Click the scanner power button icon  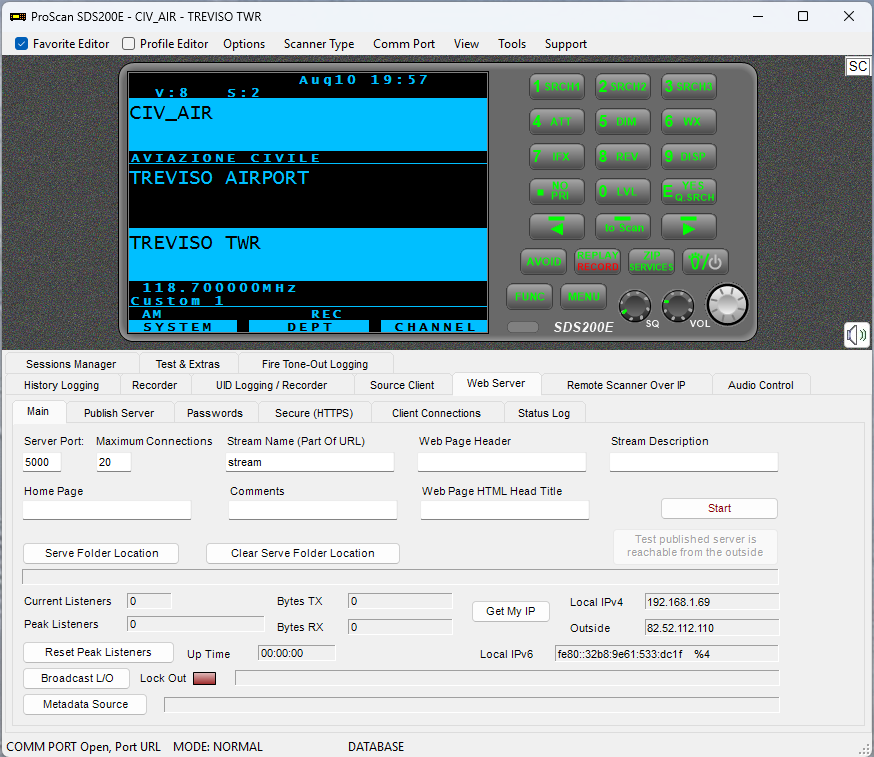[705, 261]
